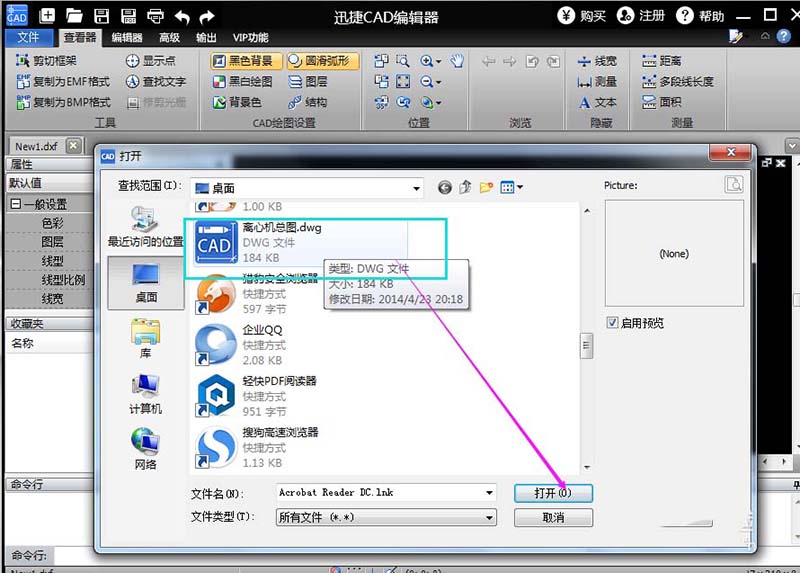The width and height of the screenshot is (800, 573).
Task: Select 计算机 in dialog sidebar
Action: coord(145,393)
